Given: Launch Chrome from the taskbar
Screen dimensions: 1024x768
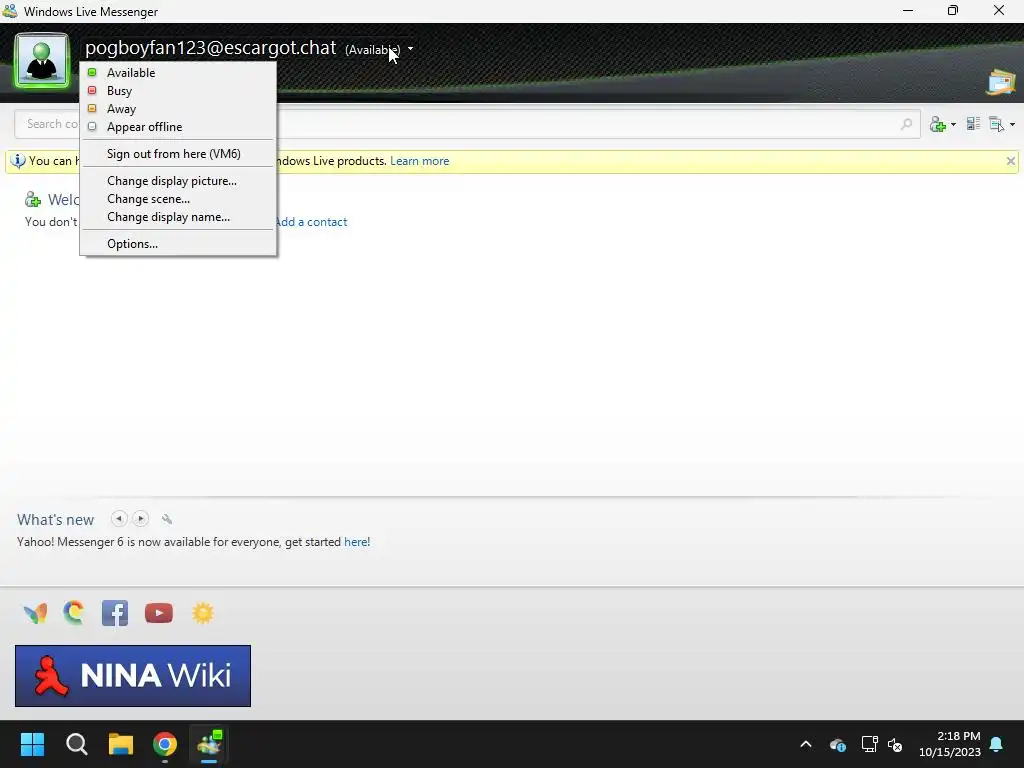Looking at the screenshot, I should pos(165,744).
